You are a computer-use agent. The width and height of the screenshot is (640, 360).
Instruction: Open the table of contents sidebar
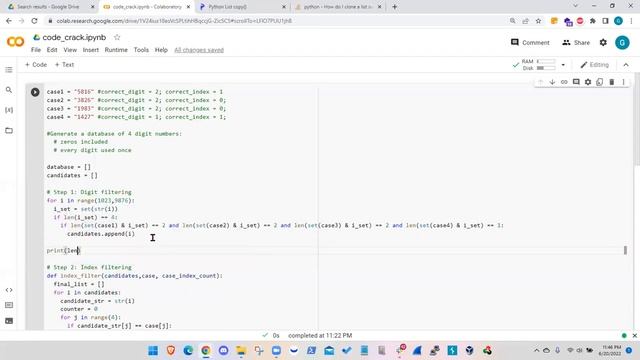pos(9,70)
